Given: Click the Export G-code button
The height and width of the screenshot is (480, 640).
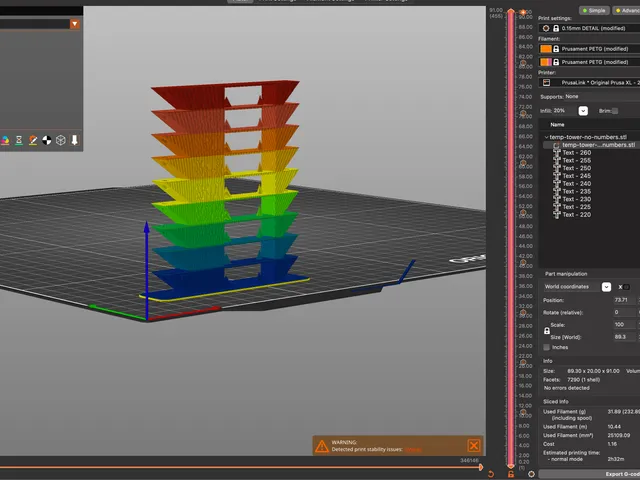Looking at the screenshot, I should (589, 474).
